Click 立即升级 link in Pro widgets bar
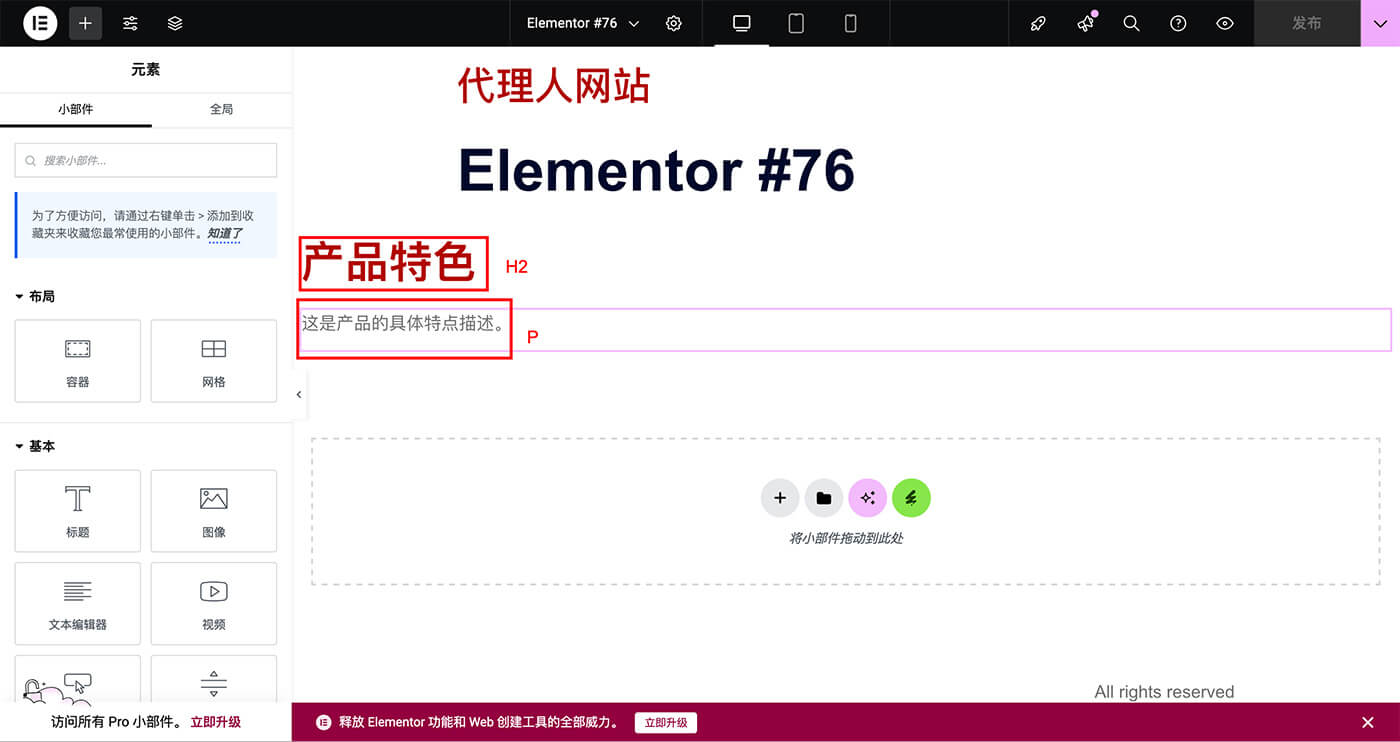The width and height of the screenshot is (1400, 742). click(215, 722)
